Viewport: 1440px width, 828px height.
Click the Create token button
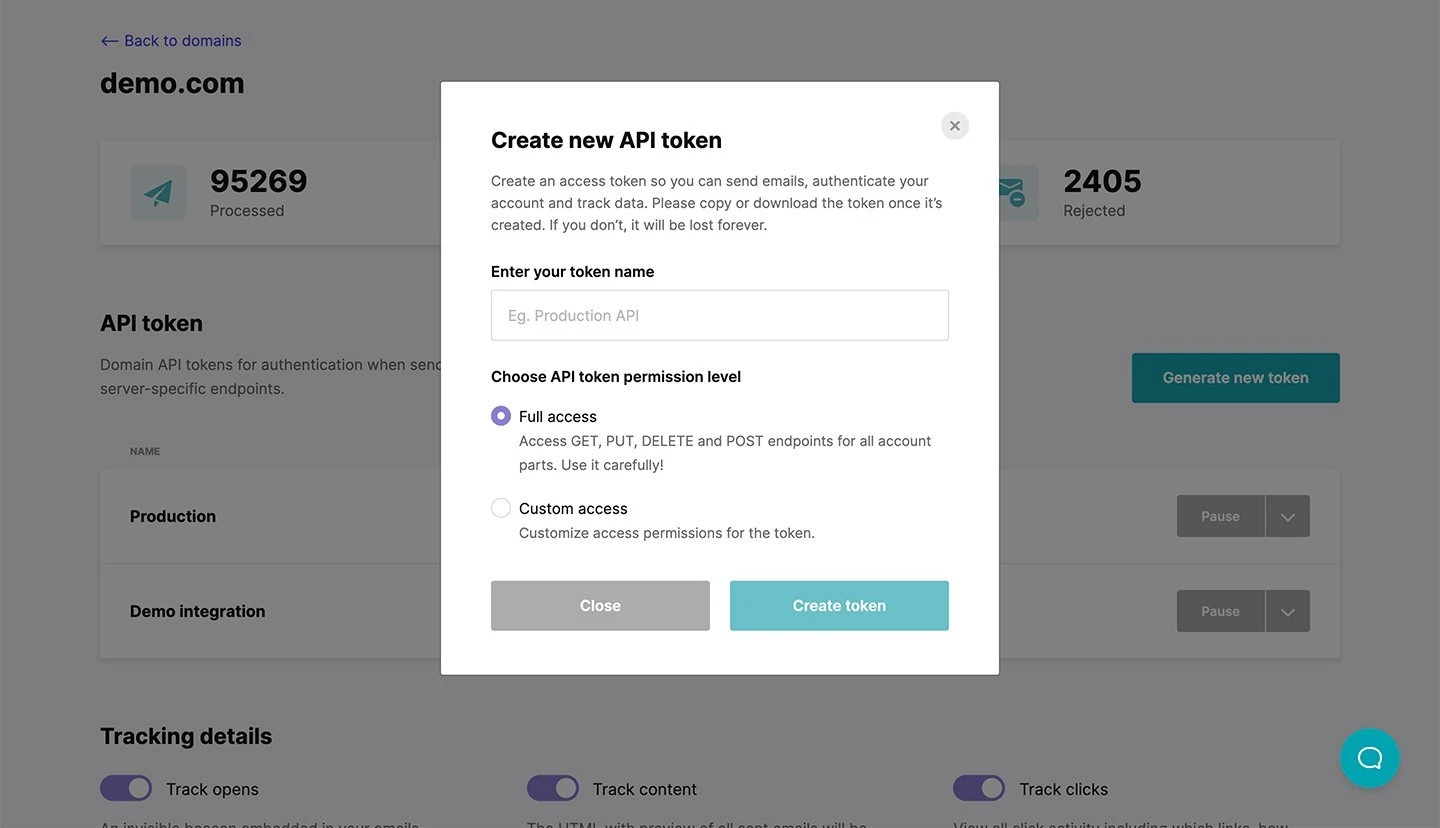coord(839,606)
